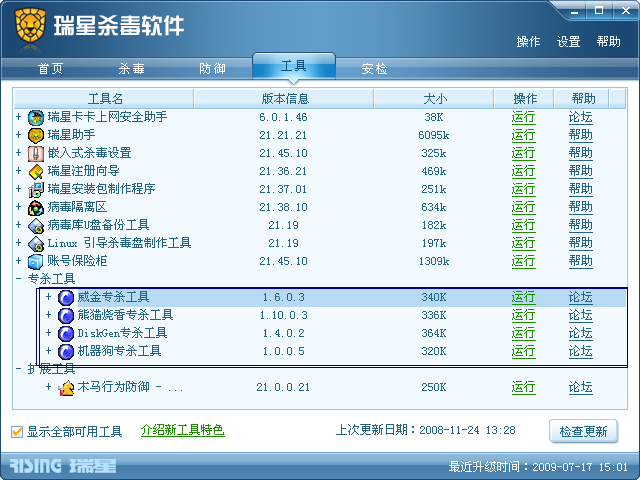The image size is (640, 480).
Task: Expand the 木马行为防御 row
Action: pyautogui.click(x=48, y=387)
